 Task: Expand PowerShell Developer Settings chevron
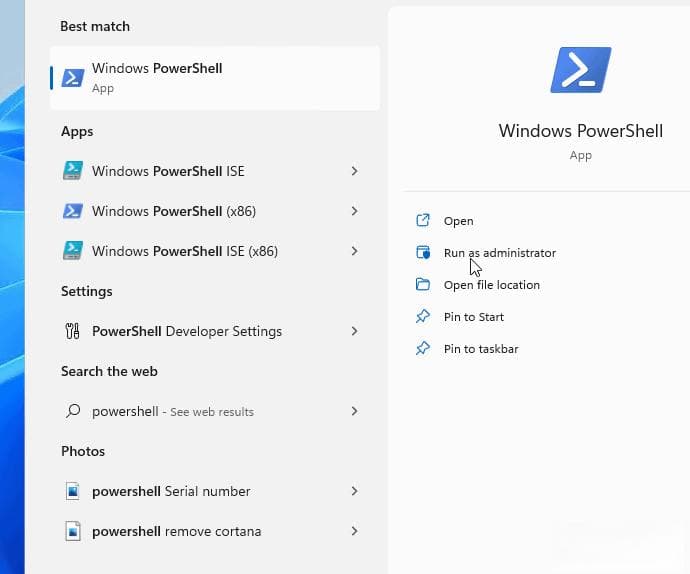tap(354, 331)
